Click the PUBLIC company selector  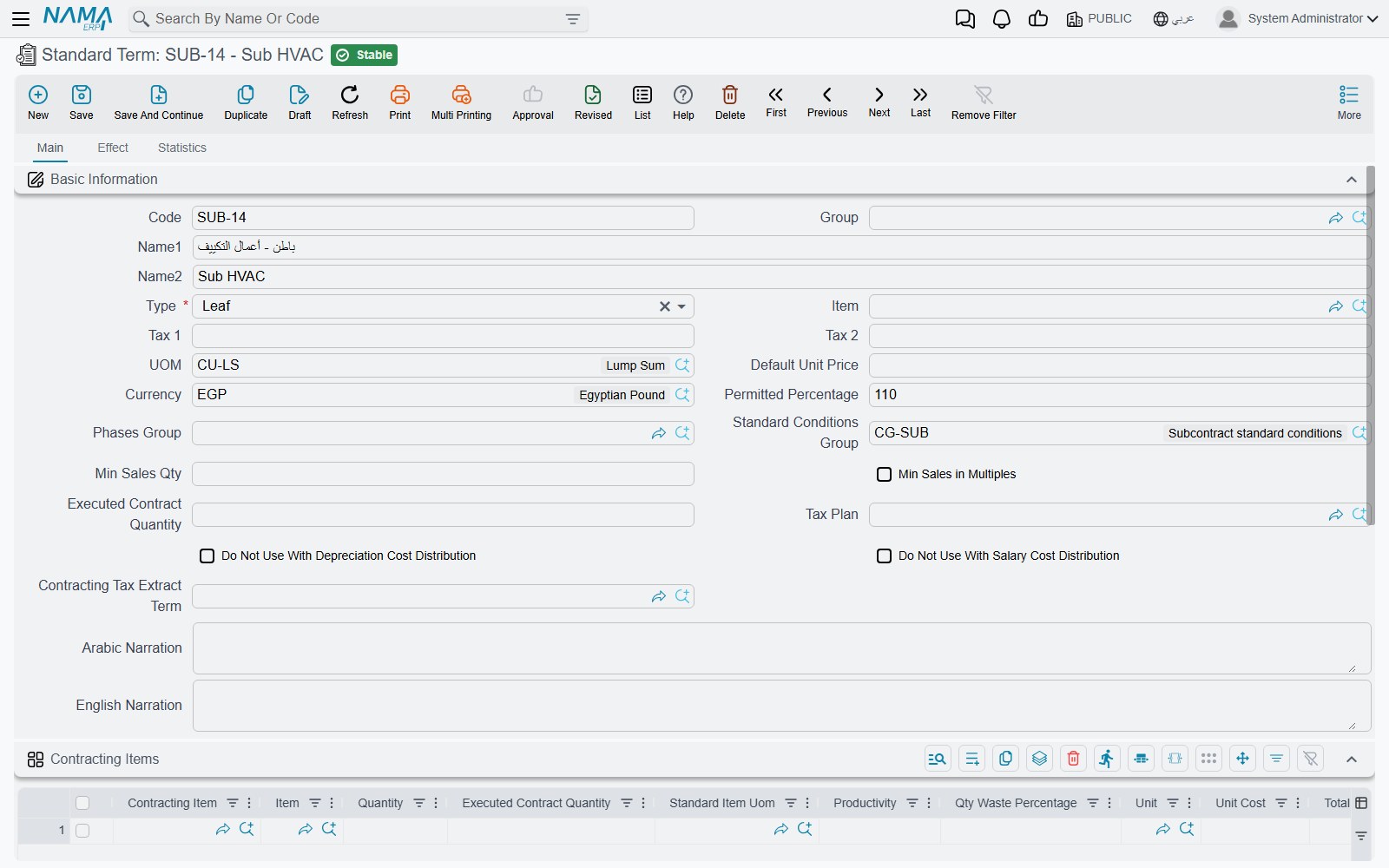point(1099,18)
